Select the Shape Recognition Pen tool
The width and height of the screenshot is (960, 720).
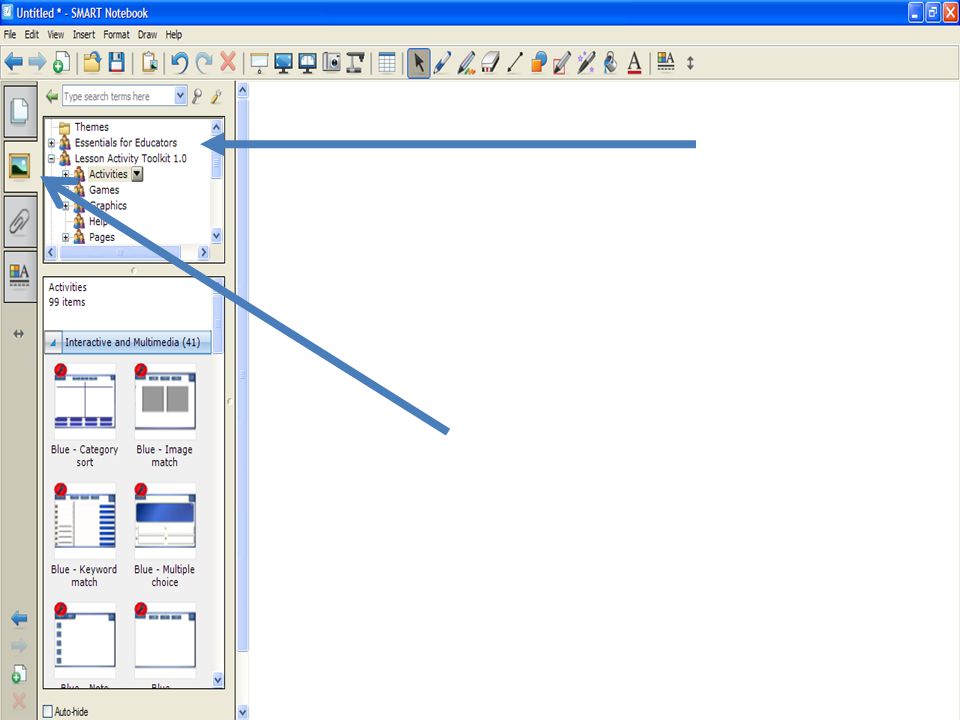click(x=561, y=62)
